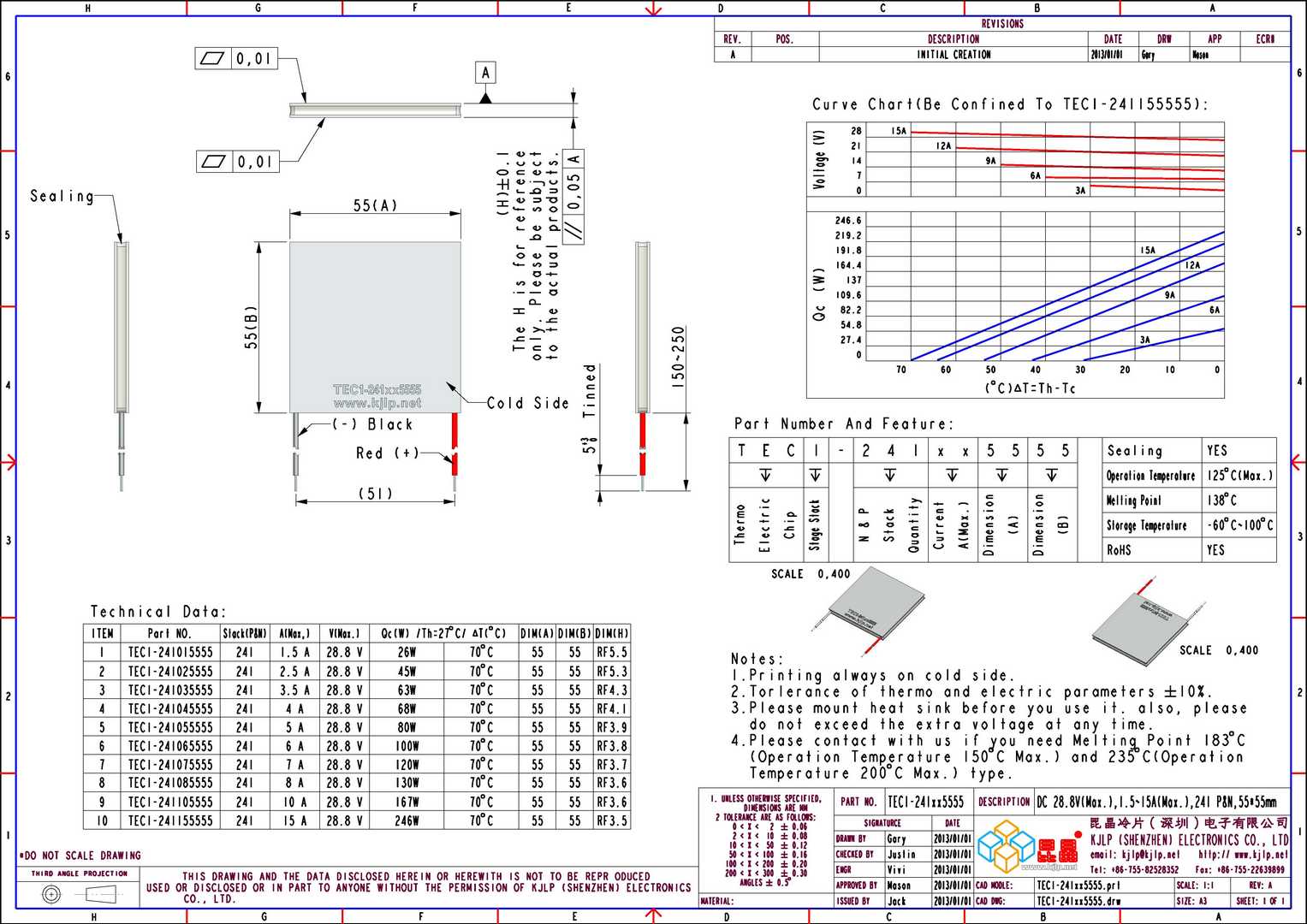Click the 'Qc (W)' axis label
Viewport: 1307px width, 924px height.
(x=819, y=294)
